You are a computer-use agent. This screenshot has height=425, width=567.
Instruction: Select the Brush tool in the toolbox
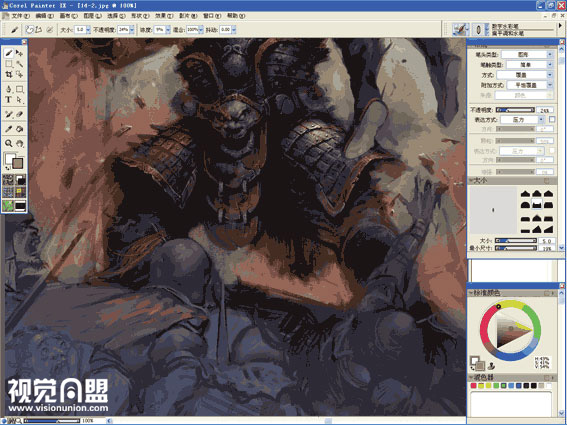9,54
